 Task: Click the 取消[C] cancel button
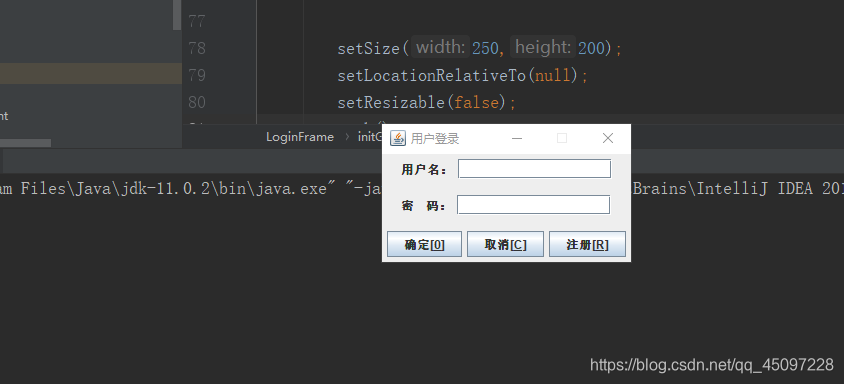pos(505,245)
